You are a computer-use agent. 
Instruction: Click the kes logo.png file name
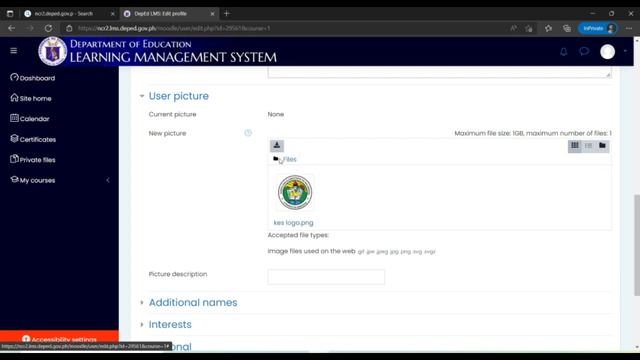[x=293, y=222]
